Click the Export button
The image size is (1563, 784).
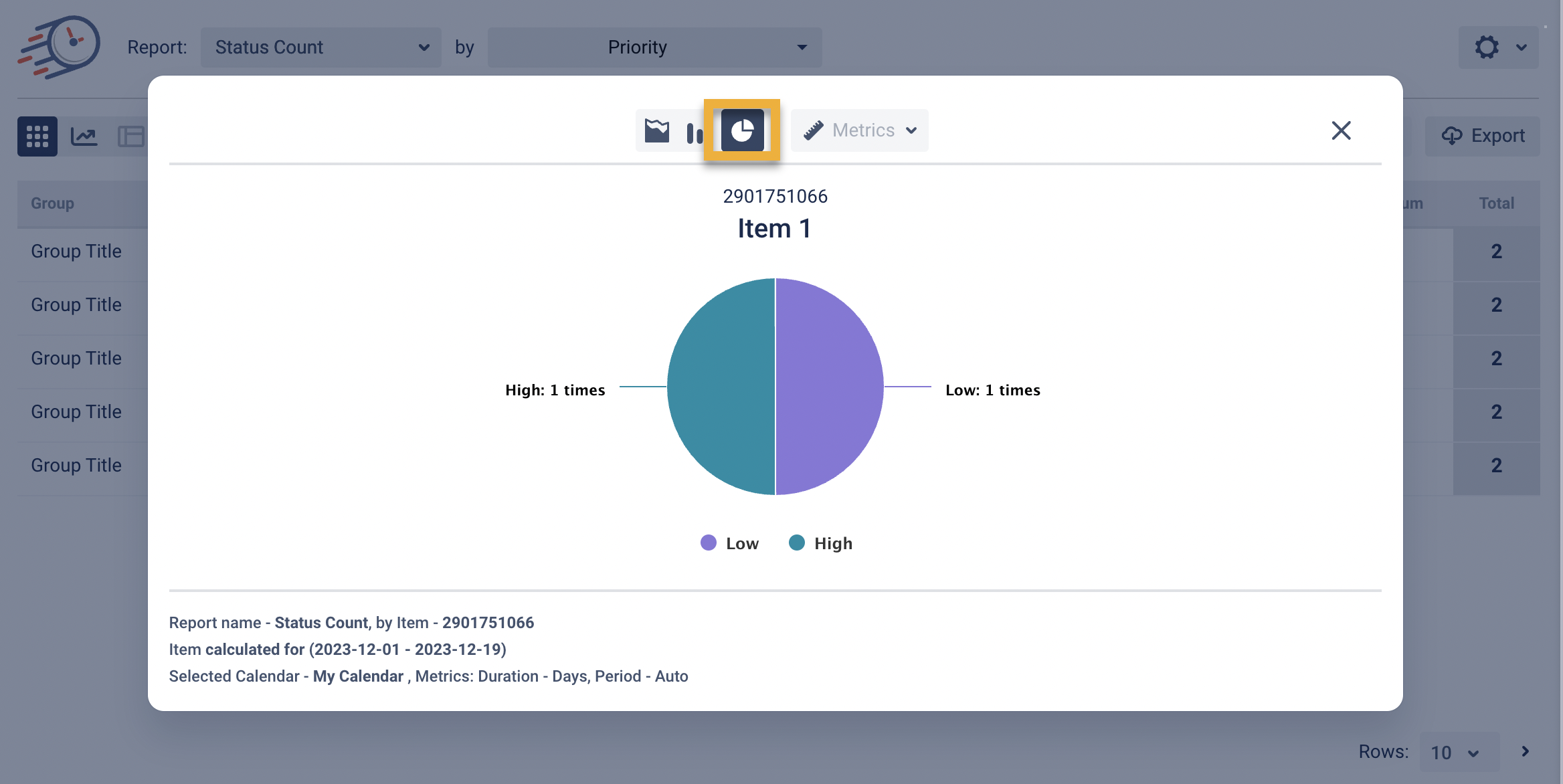pos(1483,136)
